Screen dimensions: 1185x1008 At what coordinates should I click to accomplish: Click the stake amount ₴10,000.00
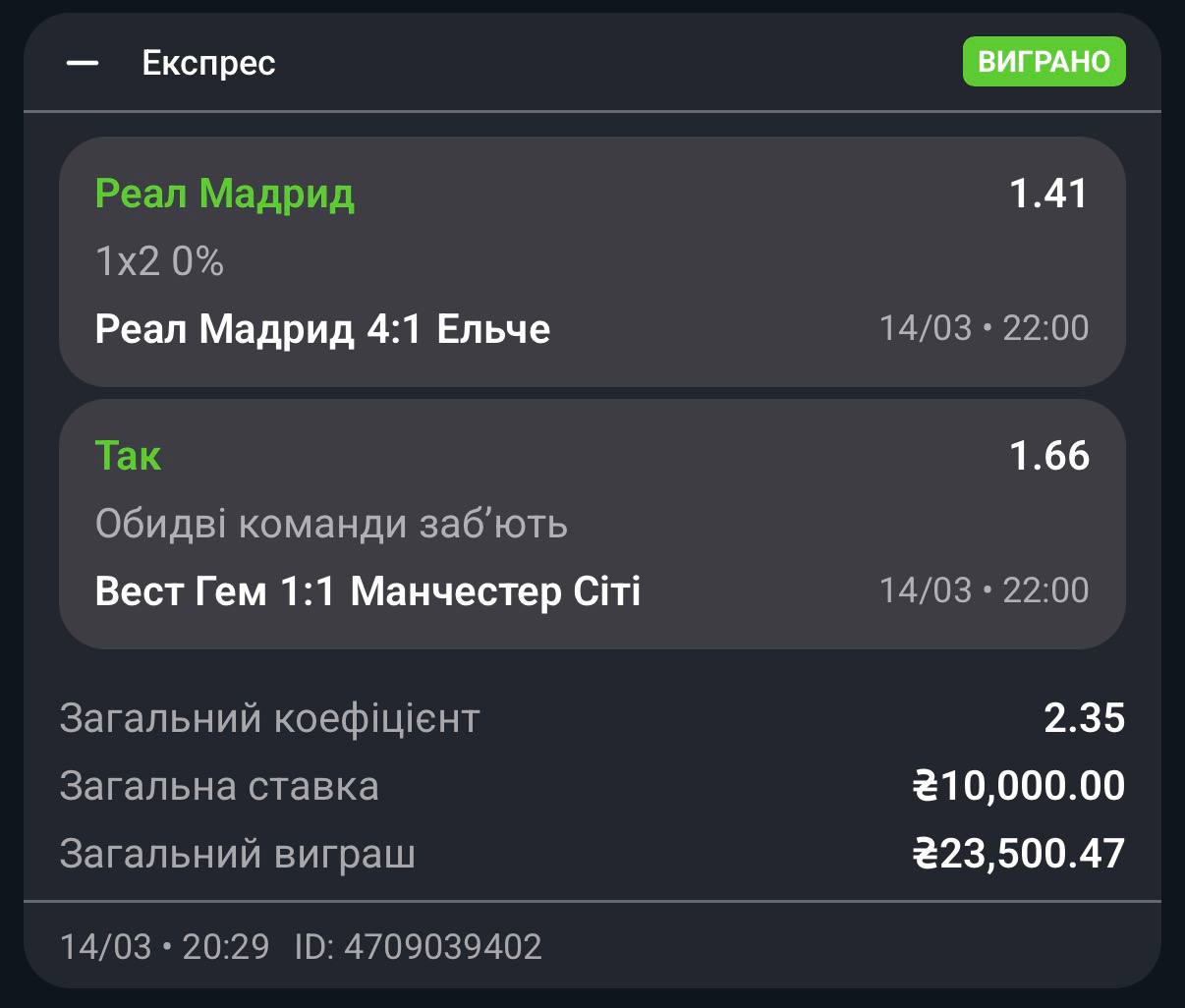1019,786
